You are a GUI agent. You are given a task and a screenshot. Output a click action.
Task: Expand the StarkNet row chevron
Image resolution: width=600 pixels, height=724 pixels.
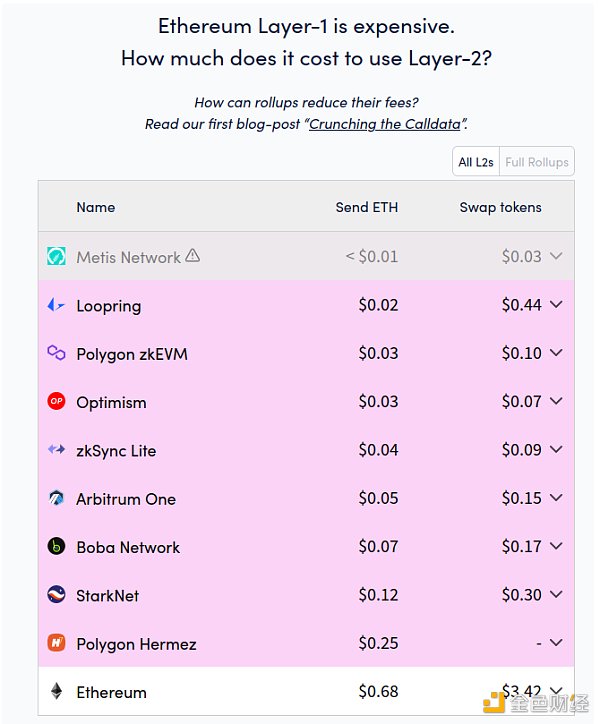click(x=556, y=595)
